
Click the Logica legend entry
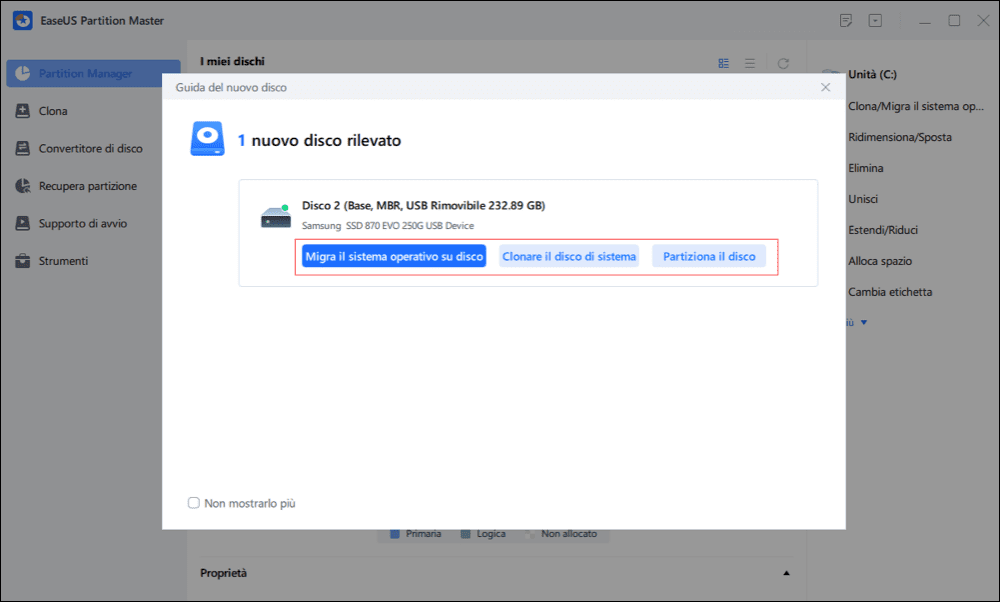click(483, 534)
